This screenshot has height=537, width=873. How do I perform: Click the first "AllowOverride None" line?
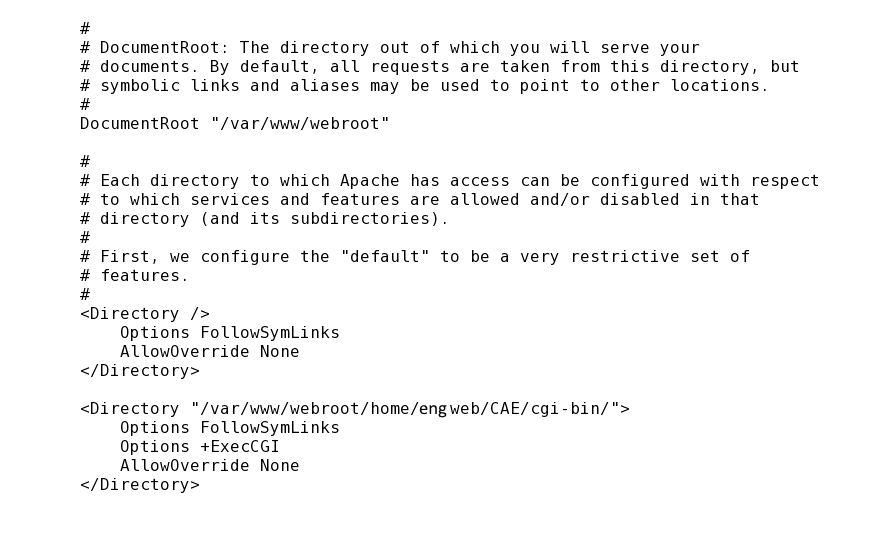(209, 351)
